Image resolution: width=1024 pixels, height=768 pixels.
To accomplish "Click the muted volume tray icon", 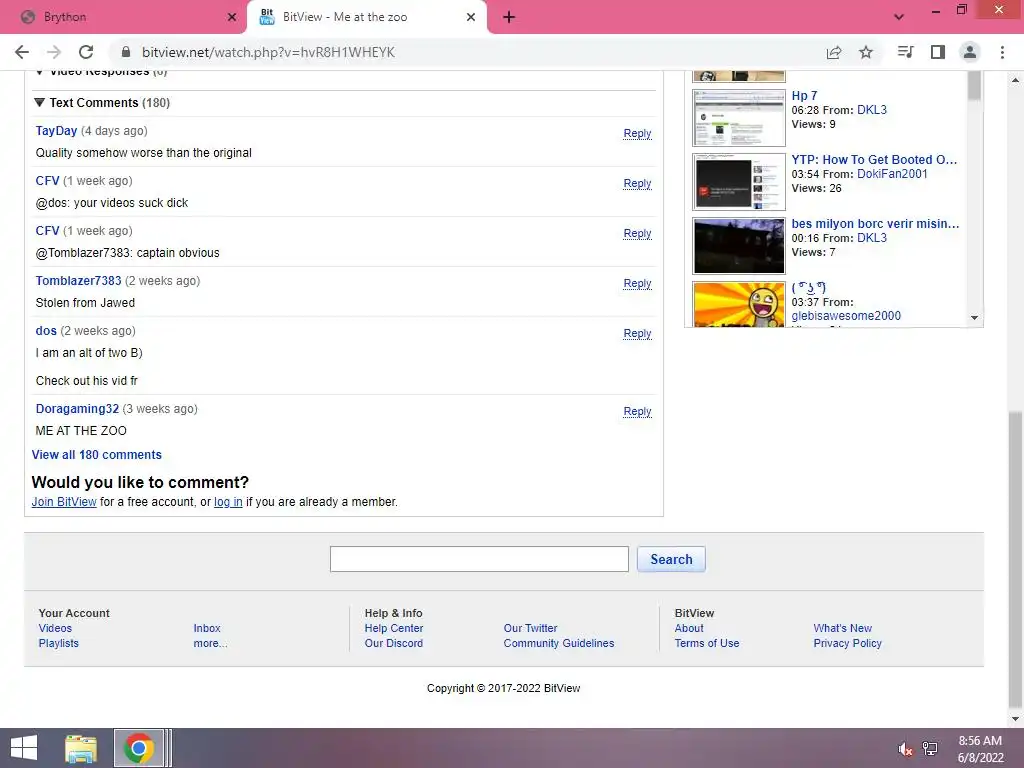I will click(905, 749).
